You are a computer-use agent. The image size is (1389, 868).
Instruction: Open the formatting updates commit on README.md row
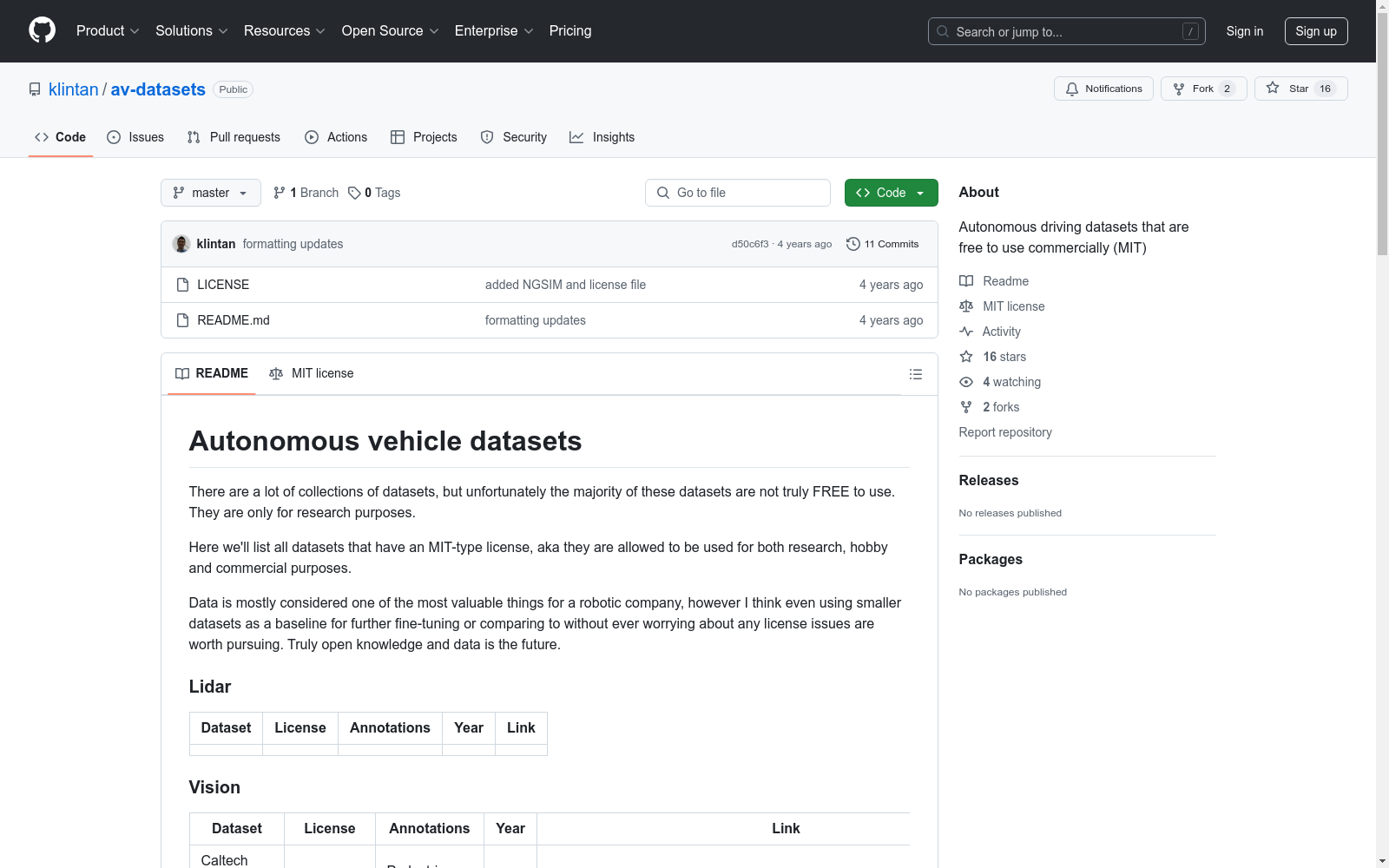[x=536, y=320]
